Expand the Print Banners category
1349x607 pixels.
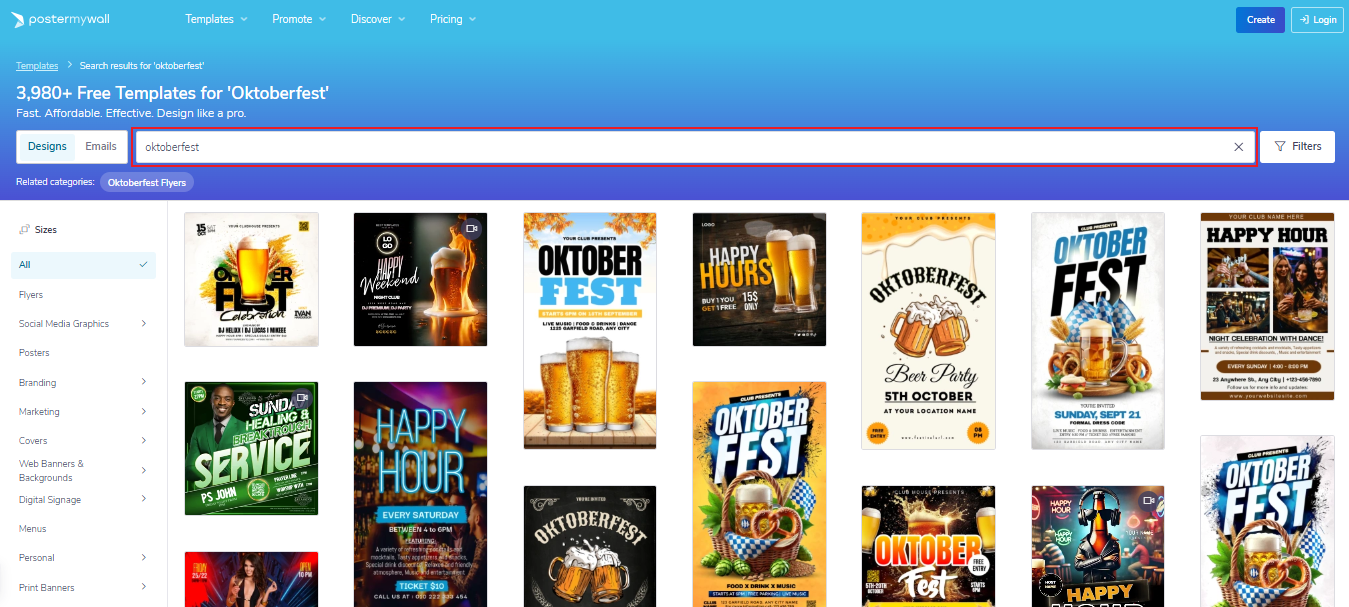pos(143,587)
